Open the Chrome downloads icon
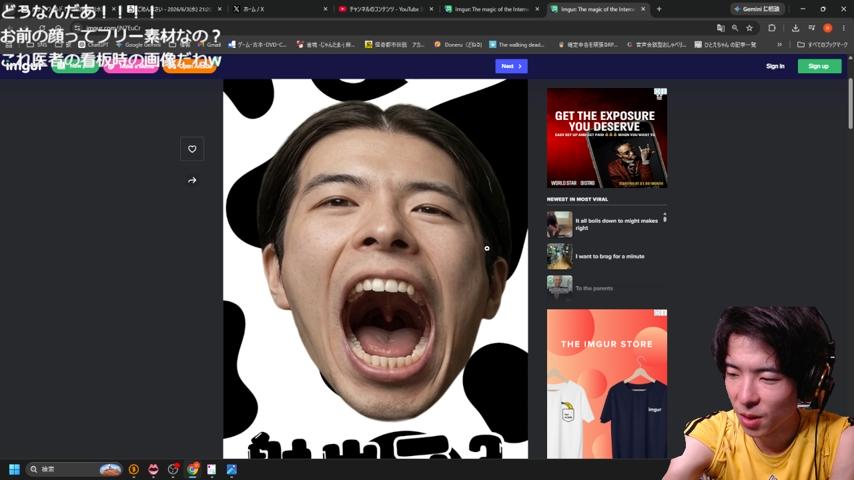This screenshot has height=480, width=854. click(795, 28)
